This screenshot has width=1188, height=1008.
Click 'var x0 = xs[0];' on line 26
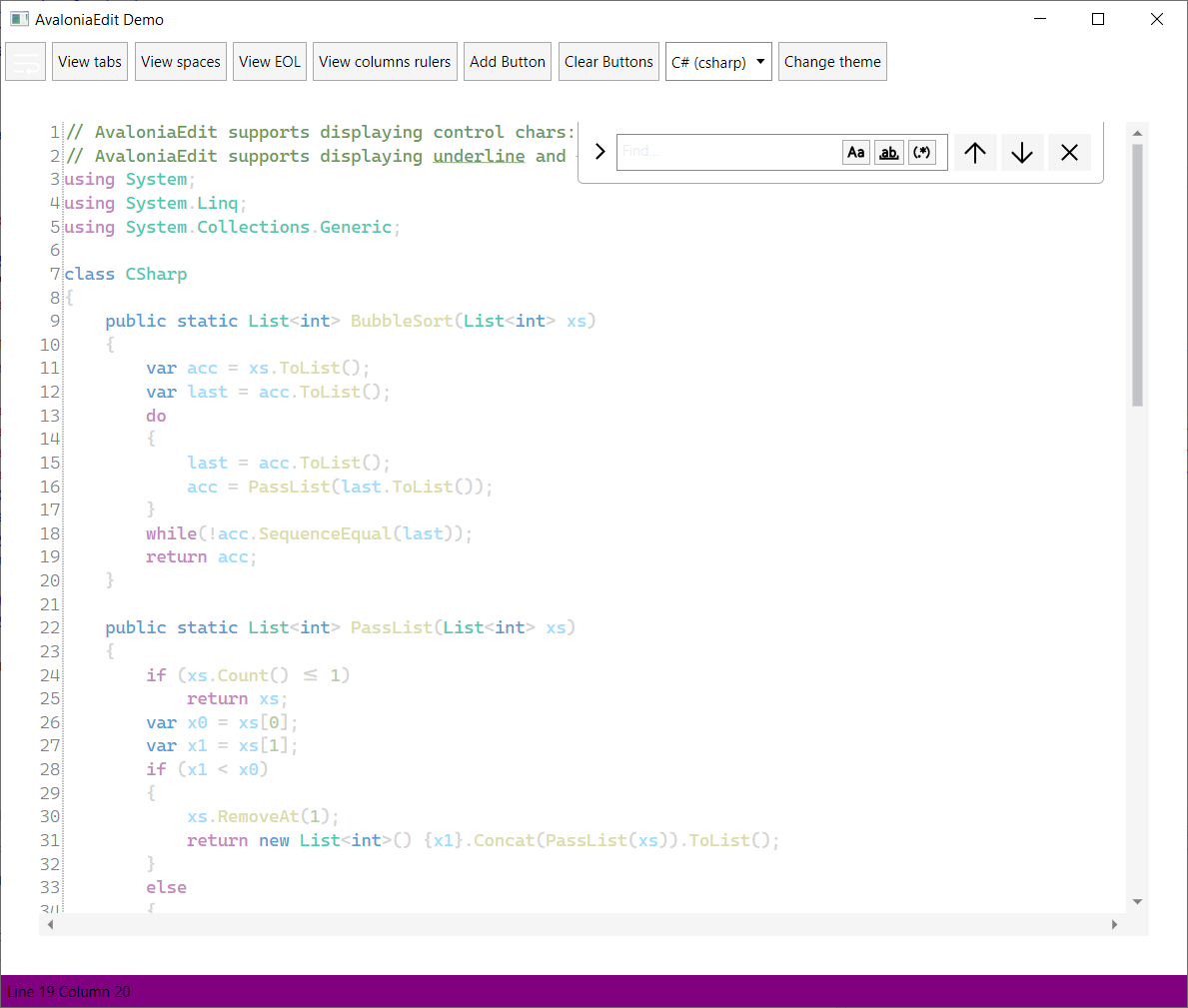[x=222, y=722]
